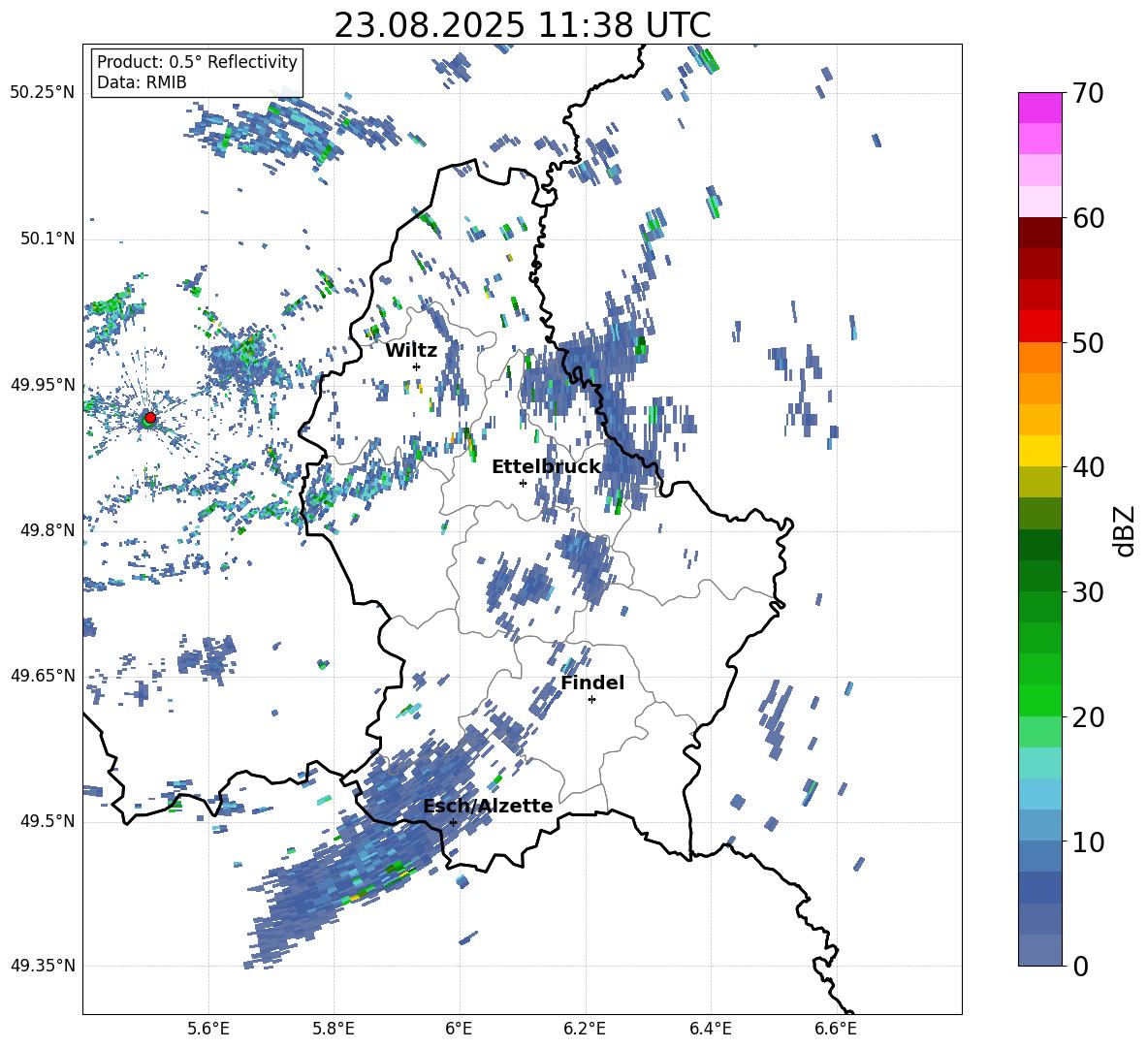Click the Wiltz city label

[x=411, y=351]
